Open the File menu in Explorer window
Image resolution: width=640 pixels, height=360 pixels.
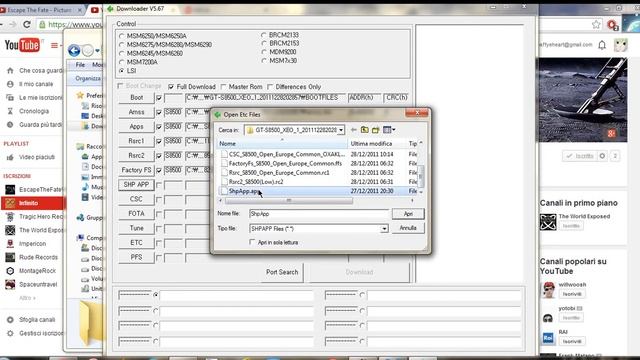pyautogui.click(x=80, y=65)
